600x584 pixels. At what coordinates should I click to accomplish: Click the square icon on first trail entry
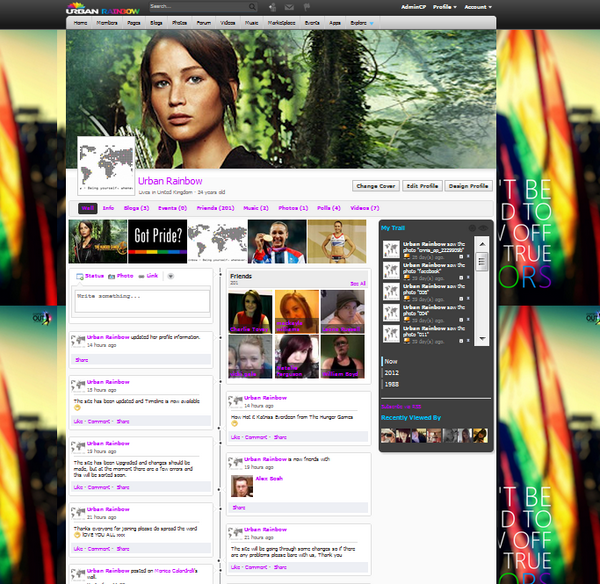tap(461, 257)
